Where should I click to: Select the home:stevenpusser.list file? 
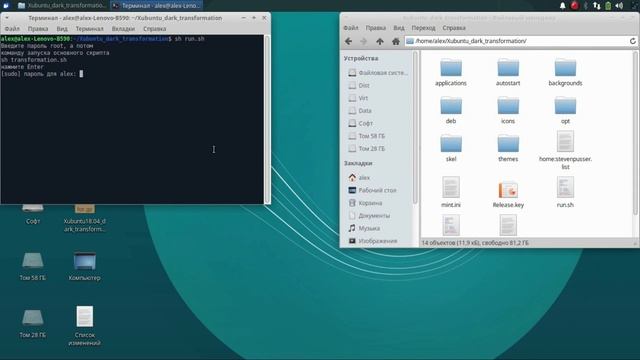coord(565,150)
